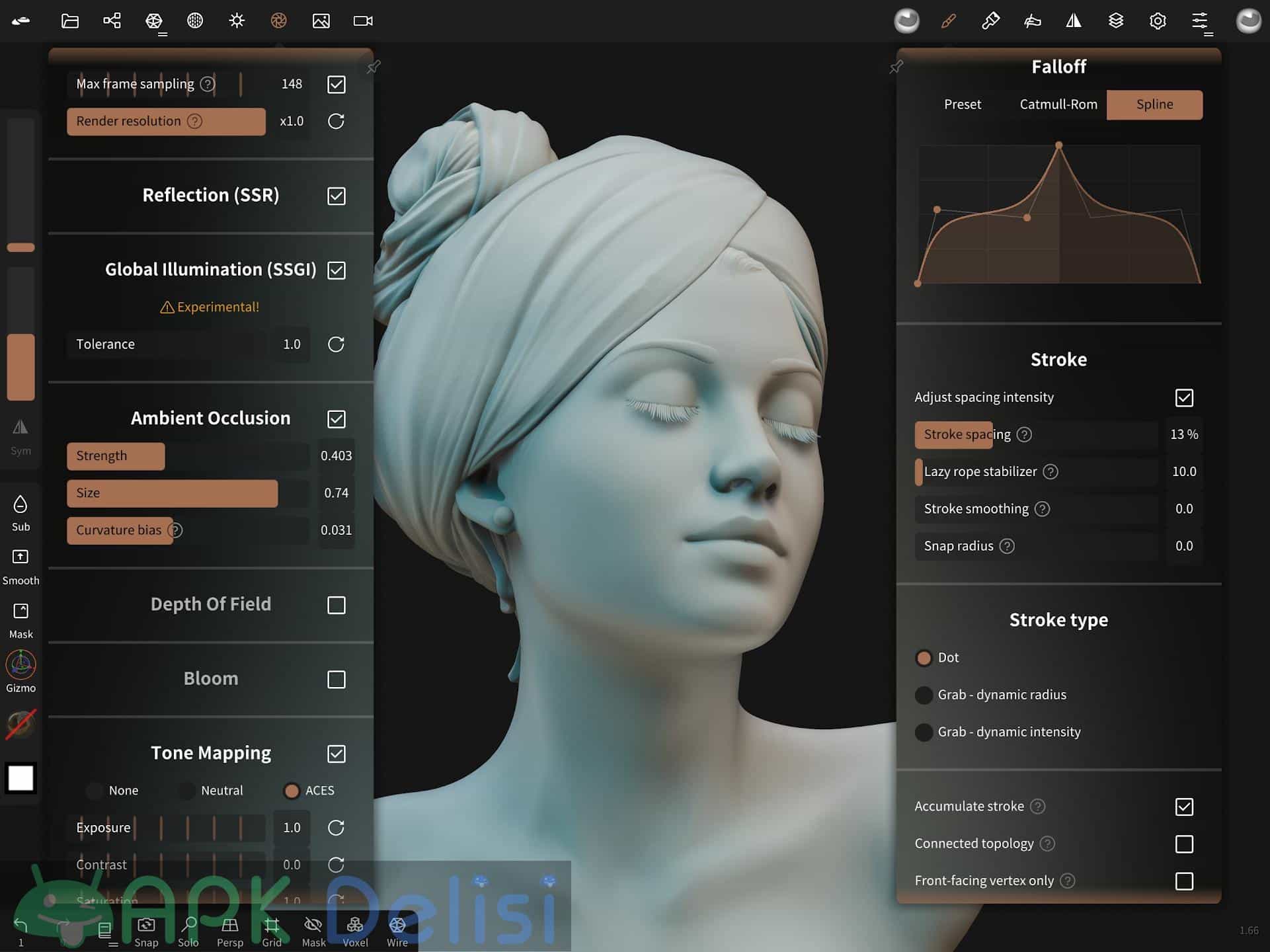Click the Stroke smoothing value field
Screen dimensions: 1270x952
tap(1184, 508)
